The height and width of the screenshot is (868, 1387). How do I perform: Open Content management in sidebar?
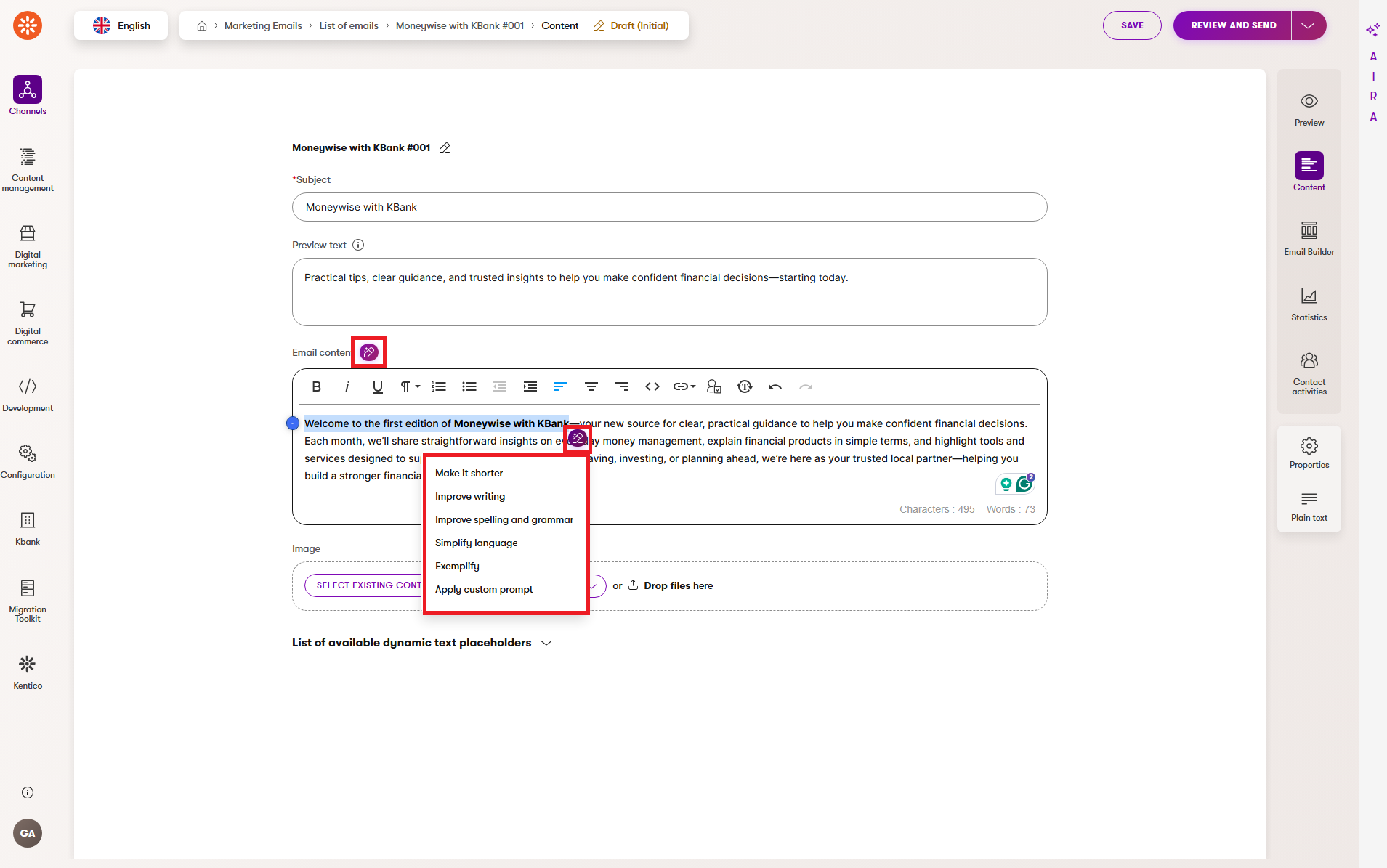click(28, 171)
